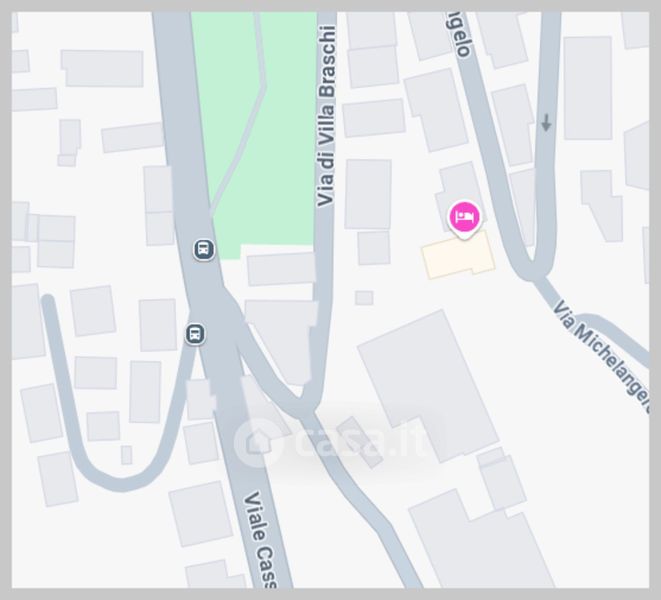Image resolution: width=661 pixels, height=600 pixels.
Task: Click the Via Michelangelo street label
Action: tap(604, 354)
